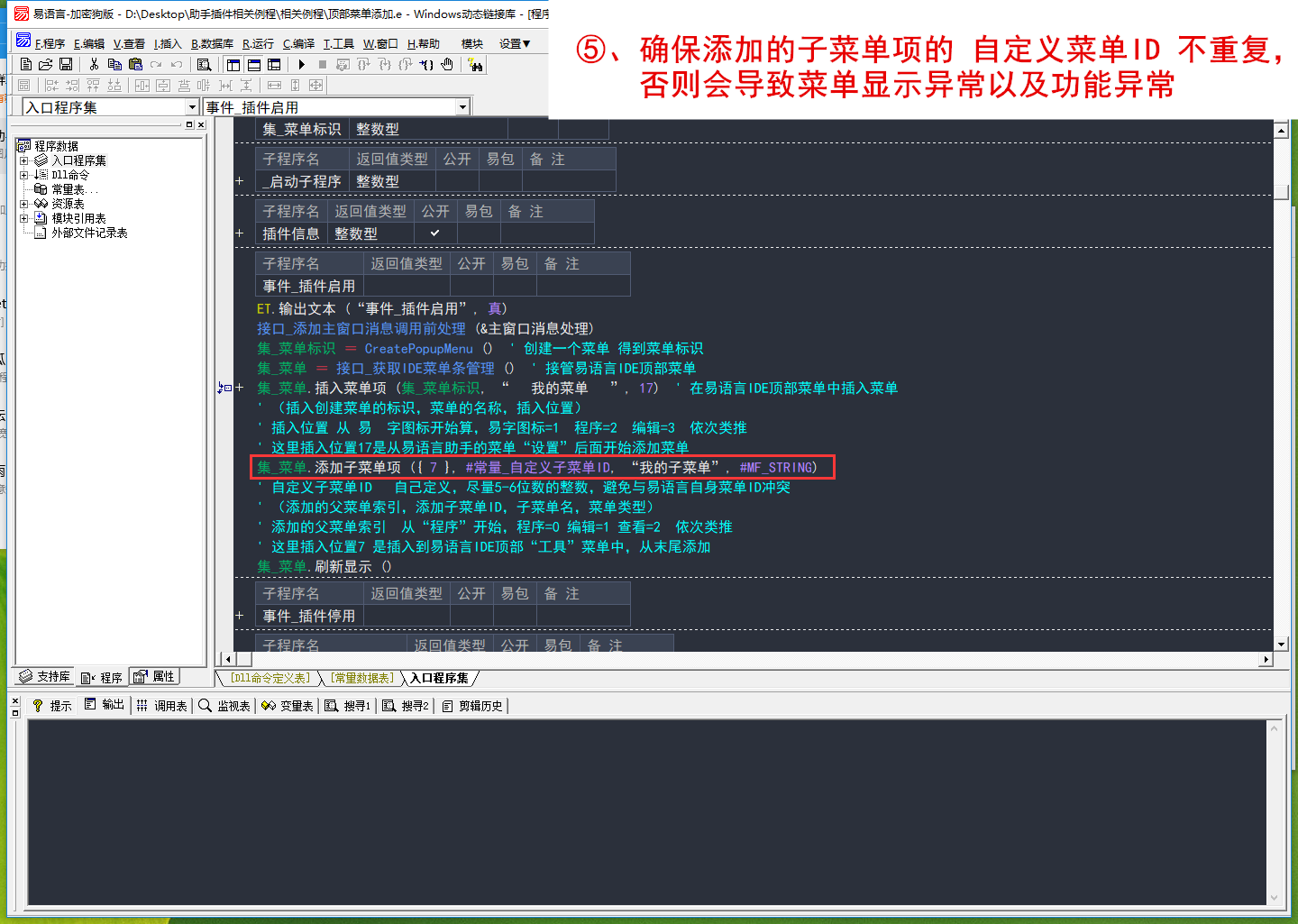The width and height of the screenshot is (1298, 924).
Task: Open the C.编译 menu
Action: click(x=298, y=43)
